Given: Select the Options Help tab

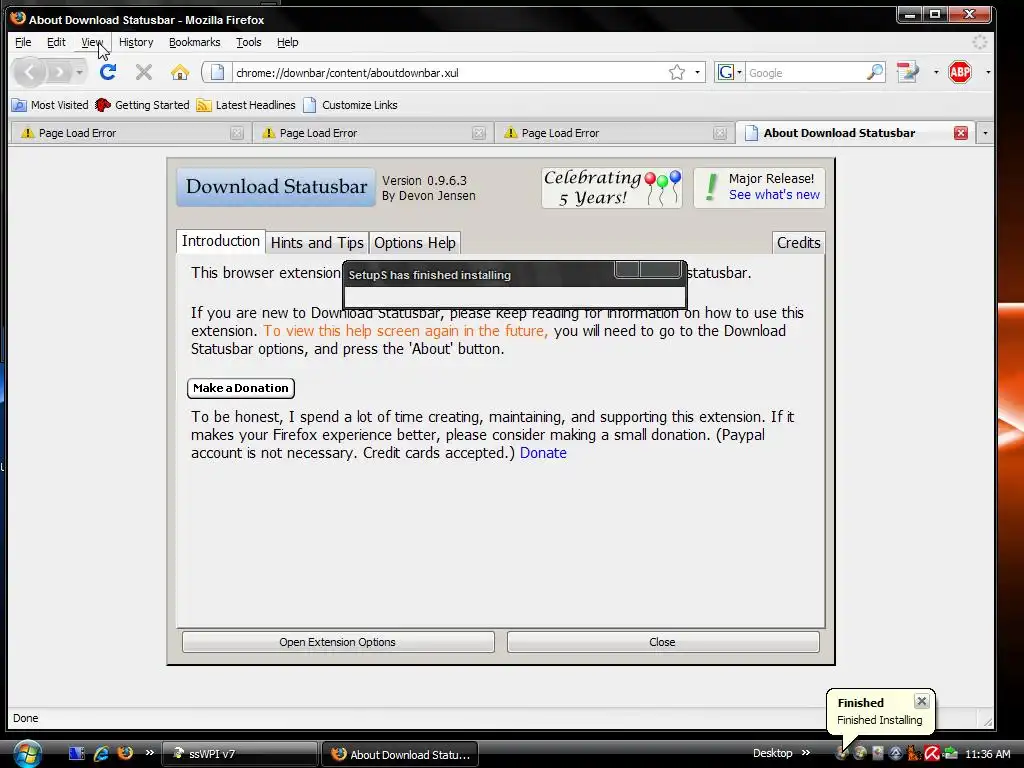Looking at the screenshot, I should tap(415, 243).
